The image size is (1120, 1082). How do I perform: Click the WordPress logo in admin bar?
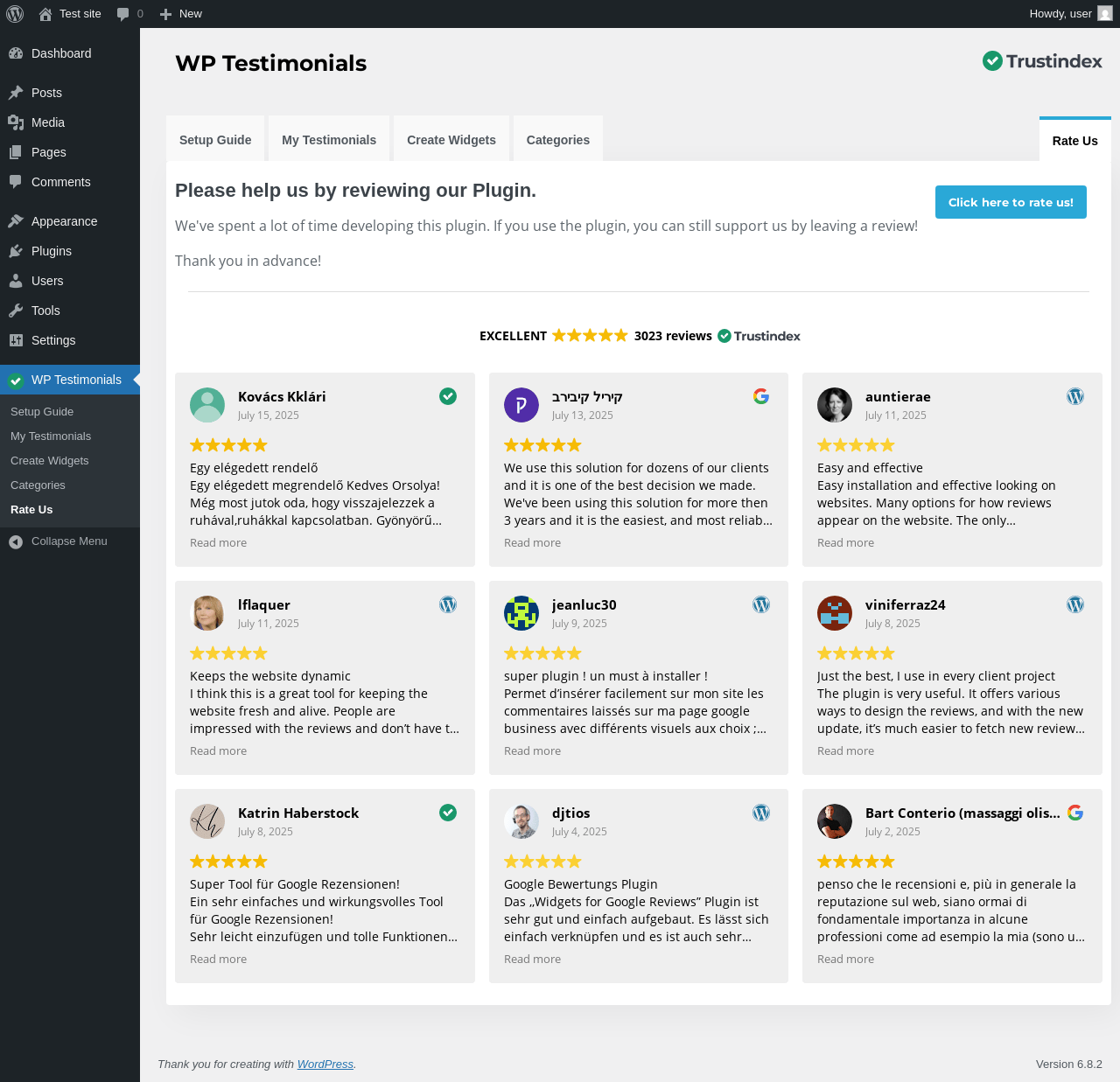tap(15, 14)
